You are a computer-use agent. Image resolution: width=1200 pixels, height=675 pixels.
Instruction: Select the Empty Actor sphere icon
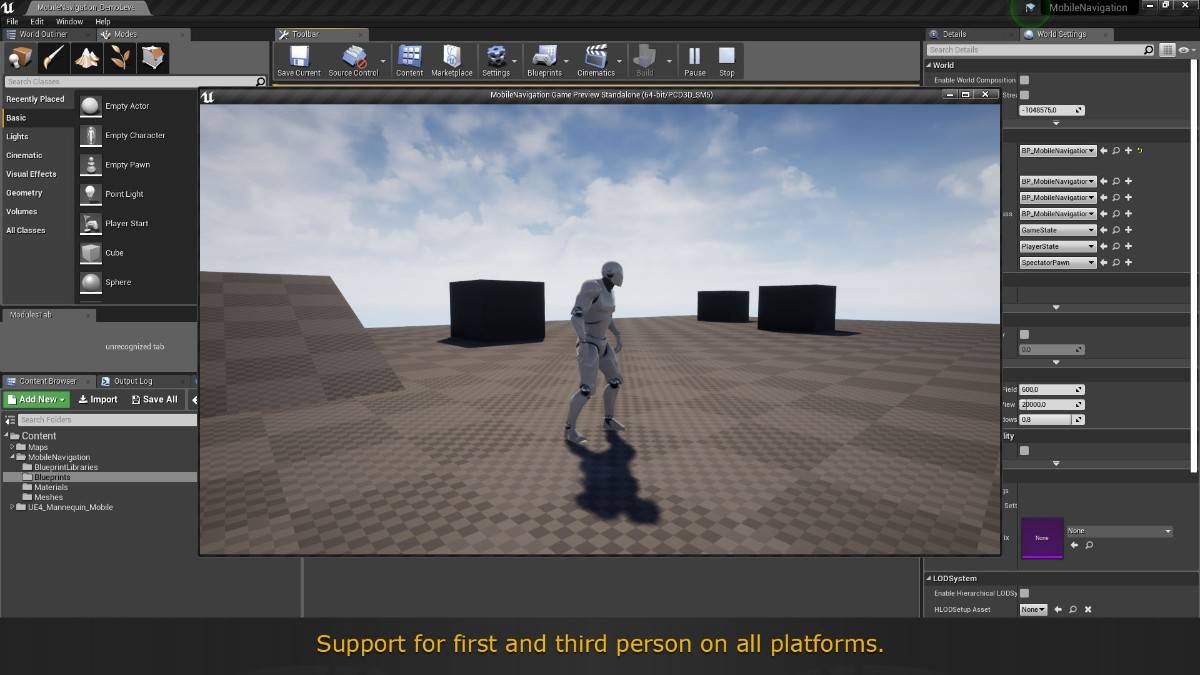pyautogui.click(x=91, y=106)
